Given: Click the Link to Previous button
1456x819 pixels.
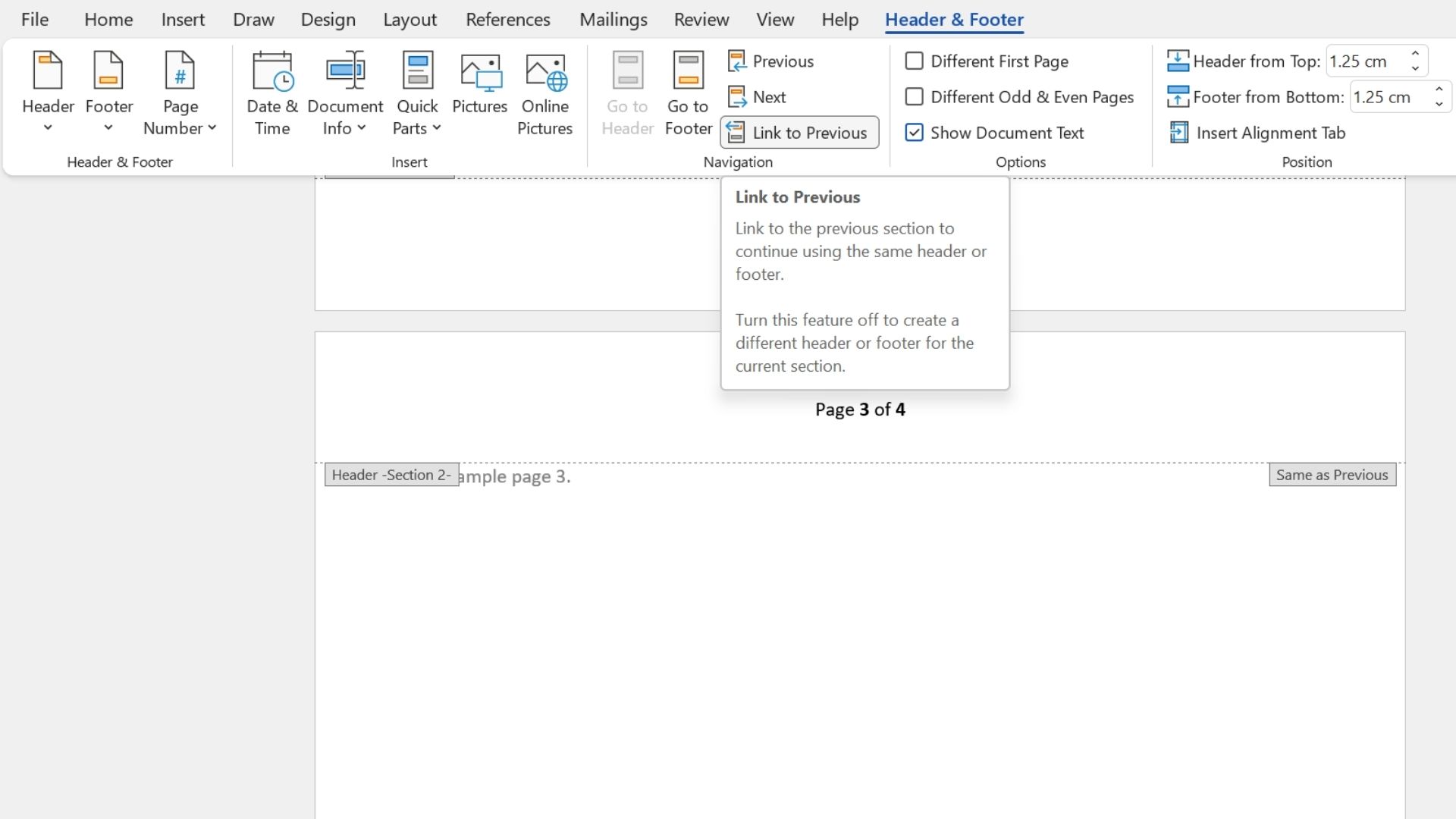Looking at the screenshot, I should [800, 132].
